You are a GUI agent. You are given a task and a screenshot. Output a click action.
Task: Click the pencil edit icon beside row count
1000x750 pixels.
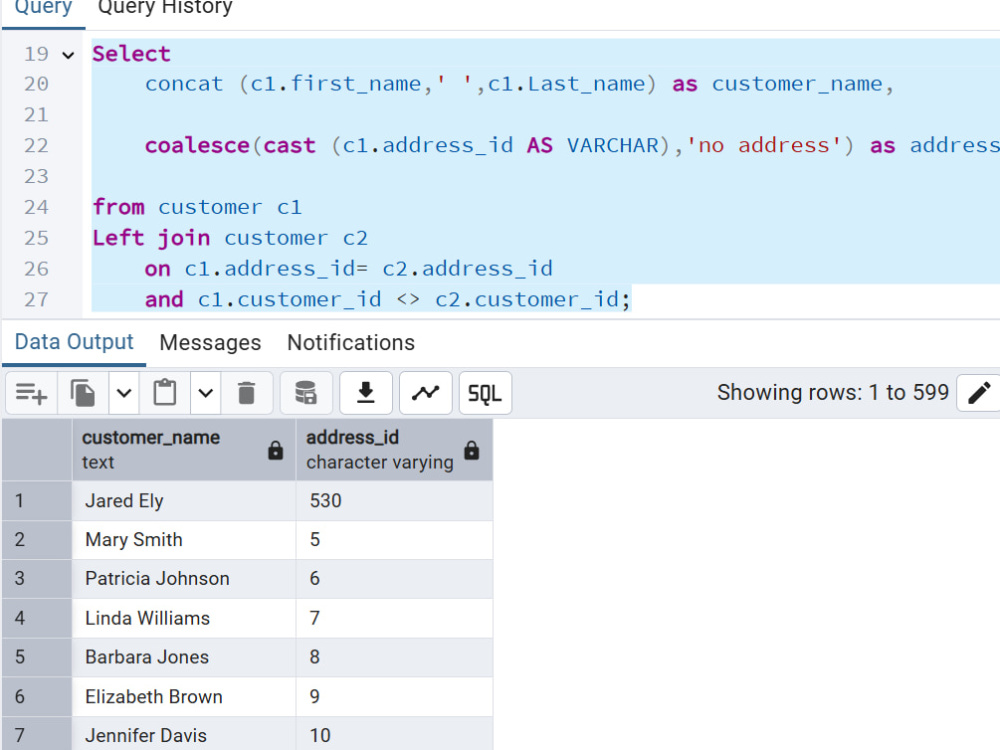pyautogui.click(x=979, y=393)
